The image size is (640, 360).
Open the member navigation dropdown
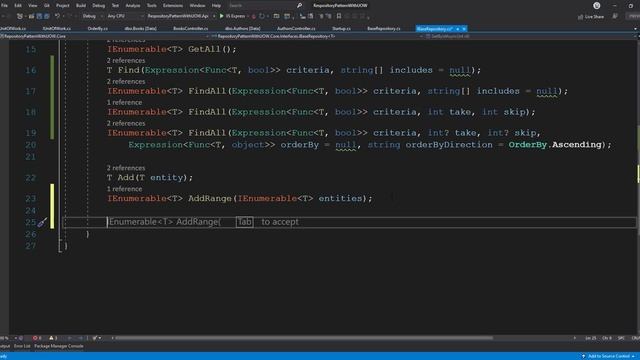click(x=530, y=36)
